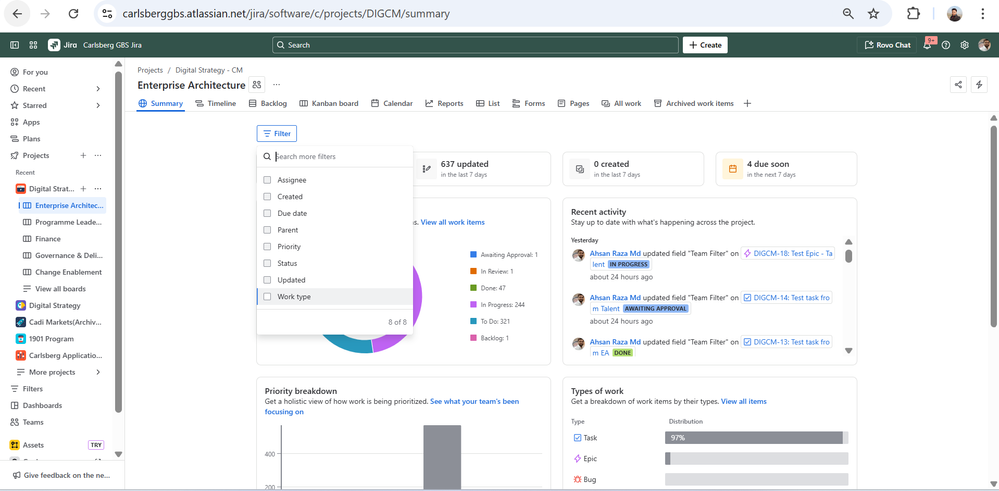Open more actions ellipsis beside Enterprise Architecture
This screenshot has height=491, width=999.
click(277, 85)
